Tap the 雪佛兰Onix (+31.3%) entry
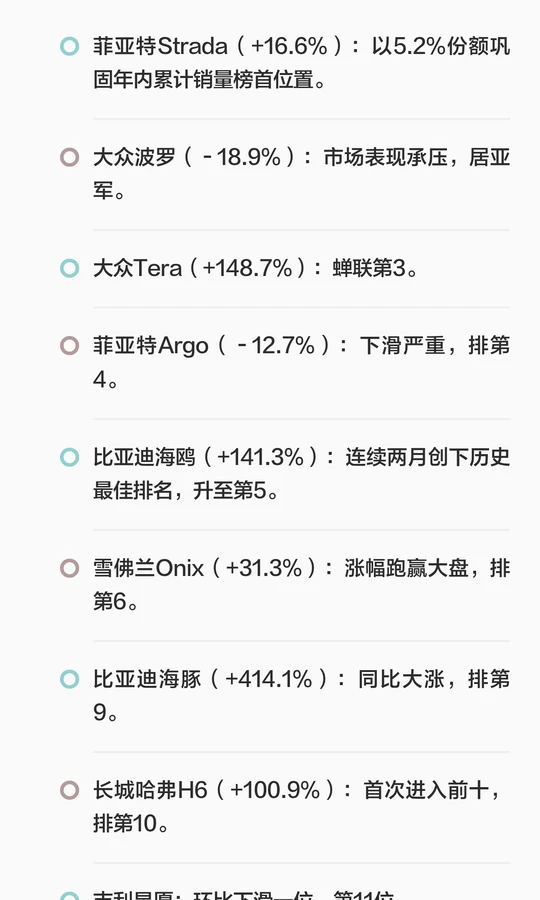Screen dimensions: 540x900 coord(301,585)
